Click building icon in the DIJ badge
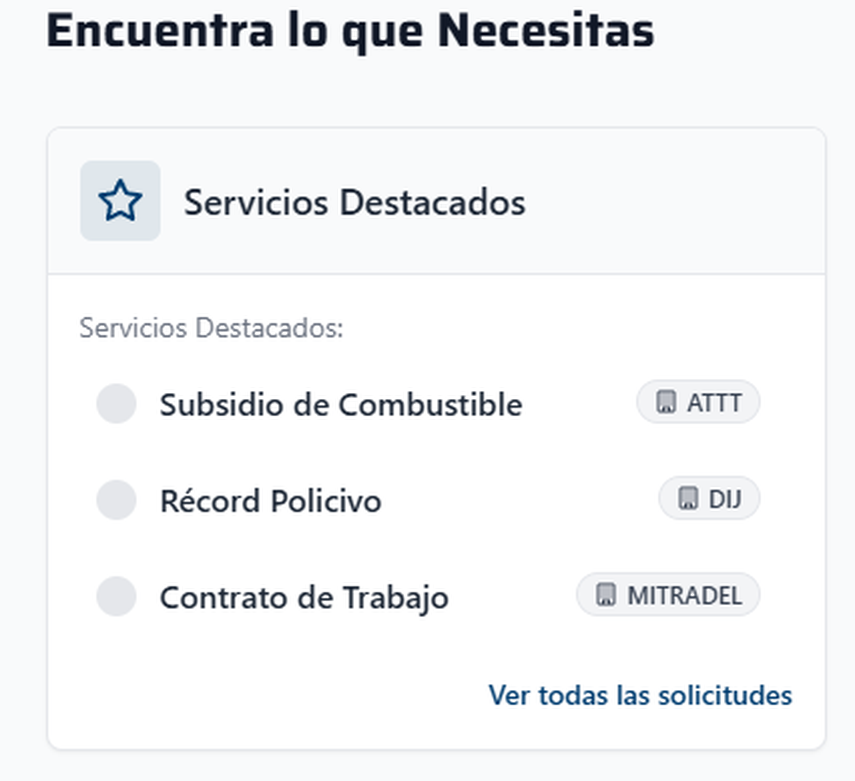This screenshot has width=855, height=781. (687, 499)
